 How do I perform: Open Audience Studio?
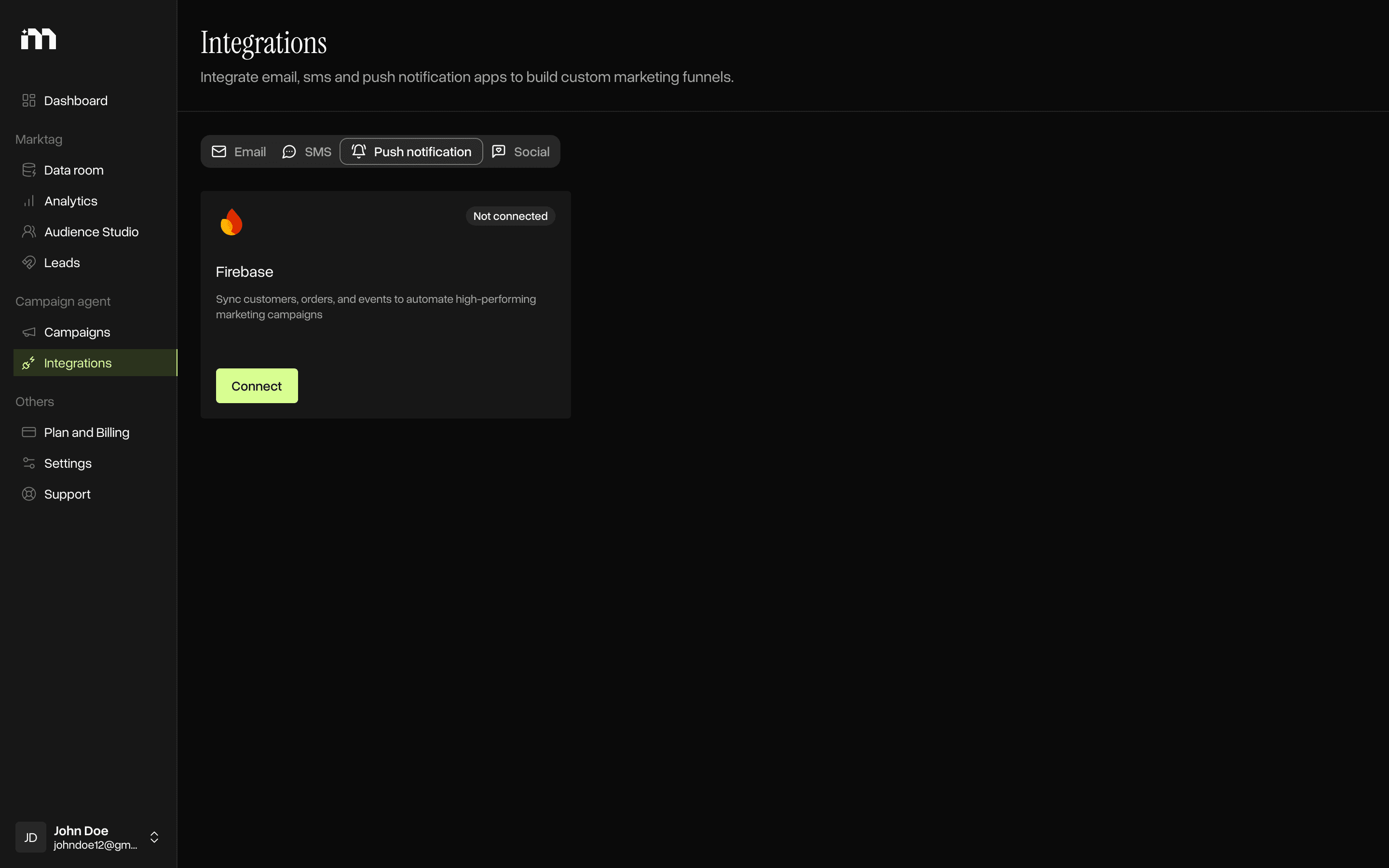pyautogui.click(x=95, y=231)
